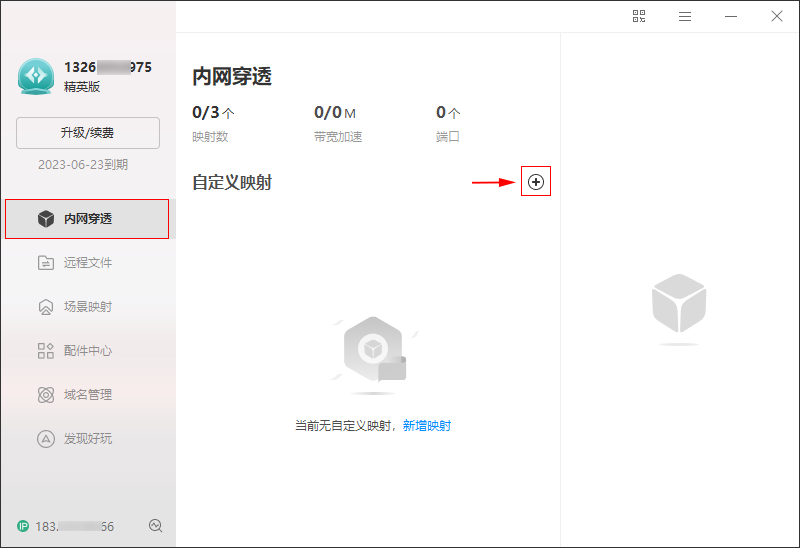Click the 带宽加速 label
The height and width of the screenshot is (548, 800).
(x=338, y=137)
